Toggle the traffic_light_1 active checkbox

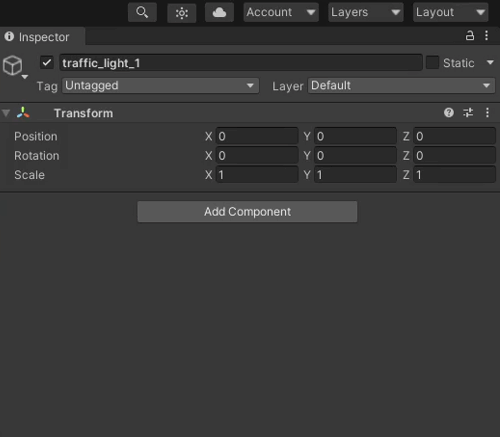[x=47, y=62]
